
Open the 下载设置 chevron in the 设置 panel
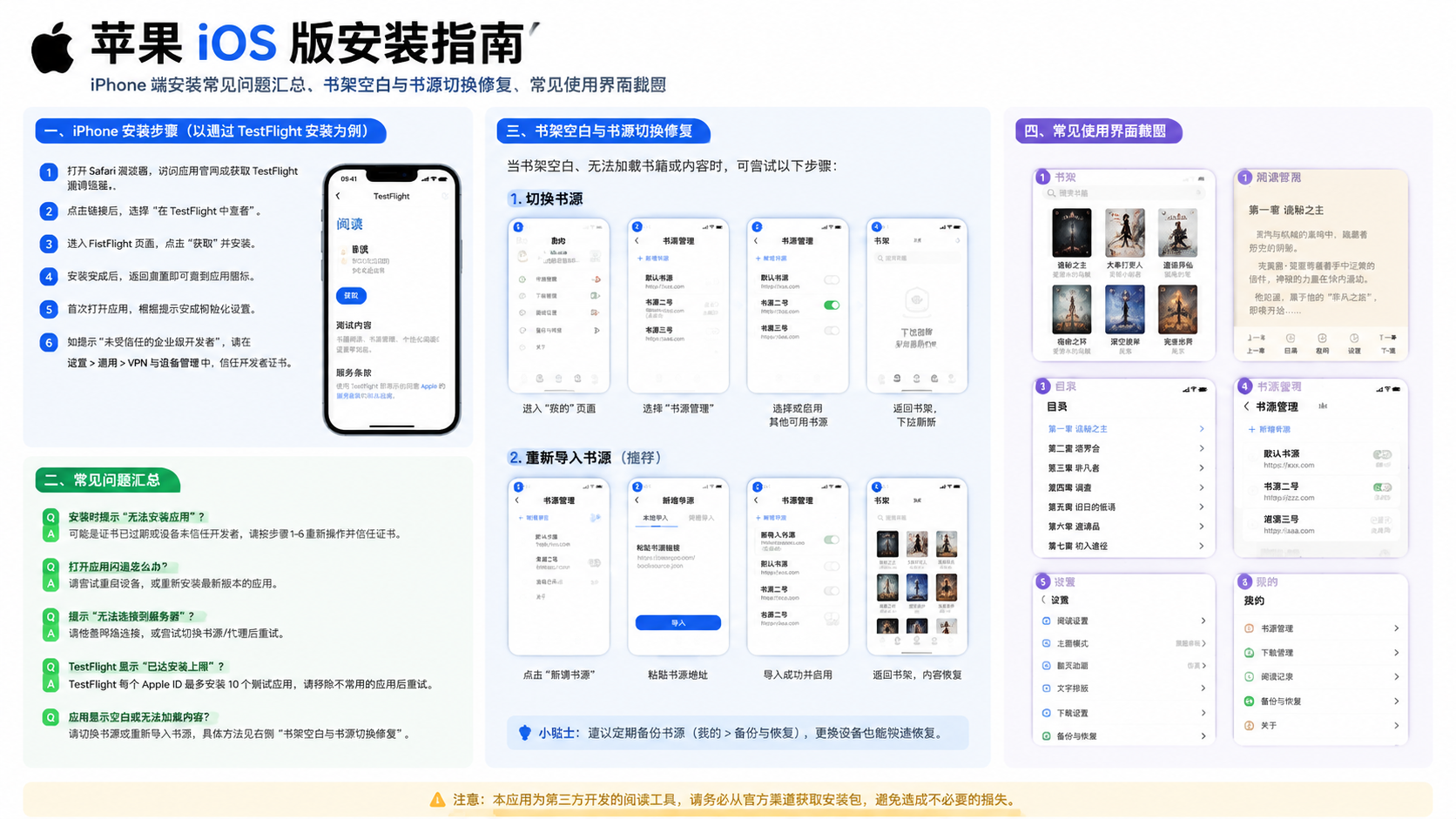pos(1203,713)
